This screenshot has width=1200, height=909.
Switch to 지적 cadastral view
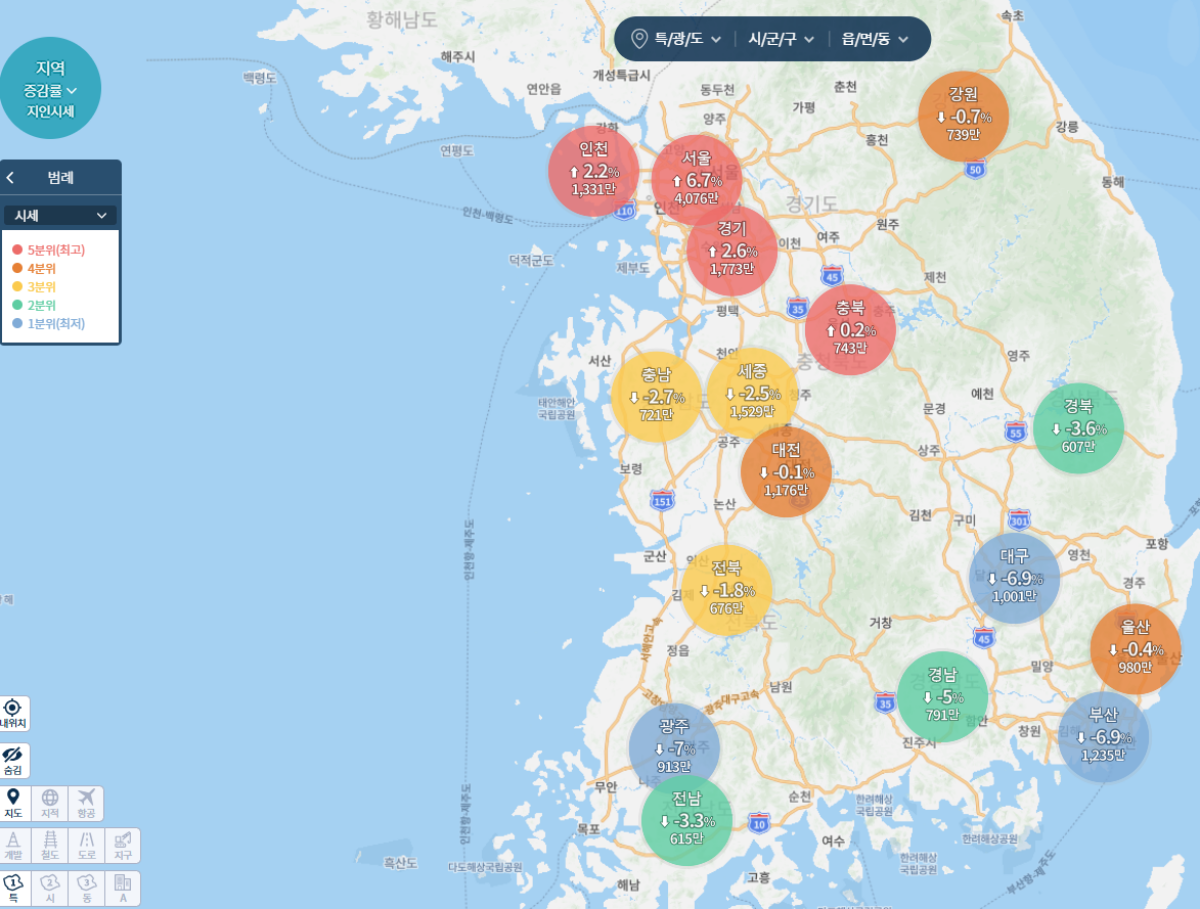point(49,803)
